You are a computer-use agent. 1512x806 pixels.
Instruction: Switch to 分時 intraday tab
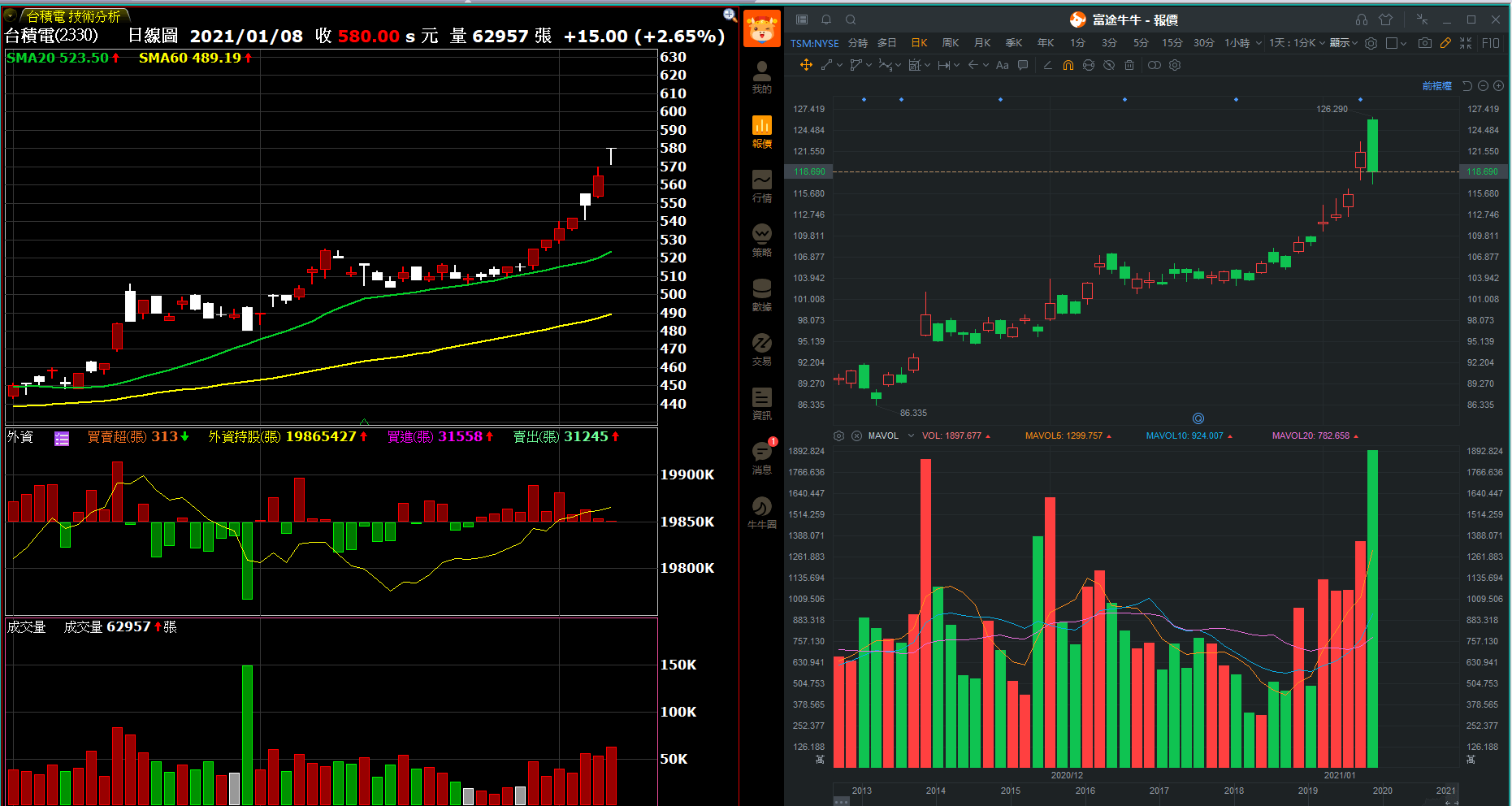click(858, 43)
